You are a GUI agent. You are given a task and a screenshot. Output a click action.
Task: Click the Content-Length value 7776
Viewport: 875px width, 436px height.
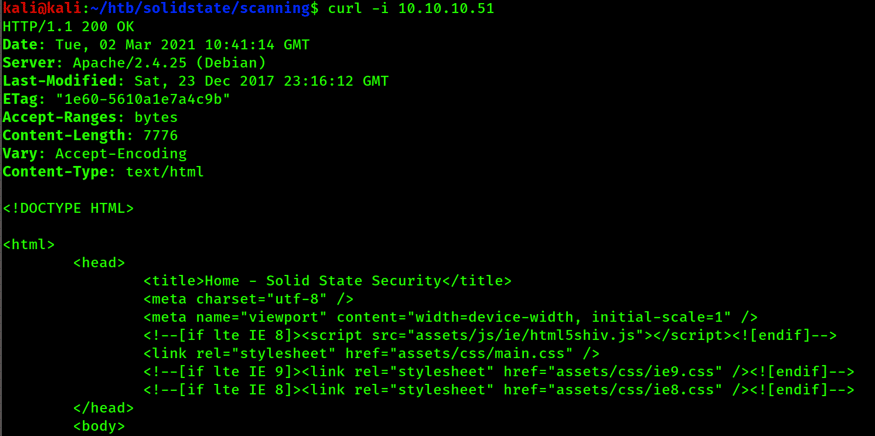[x=152, y=135]
